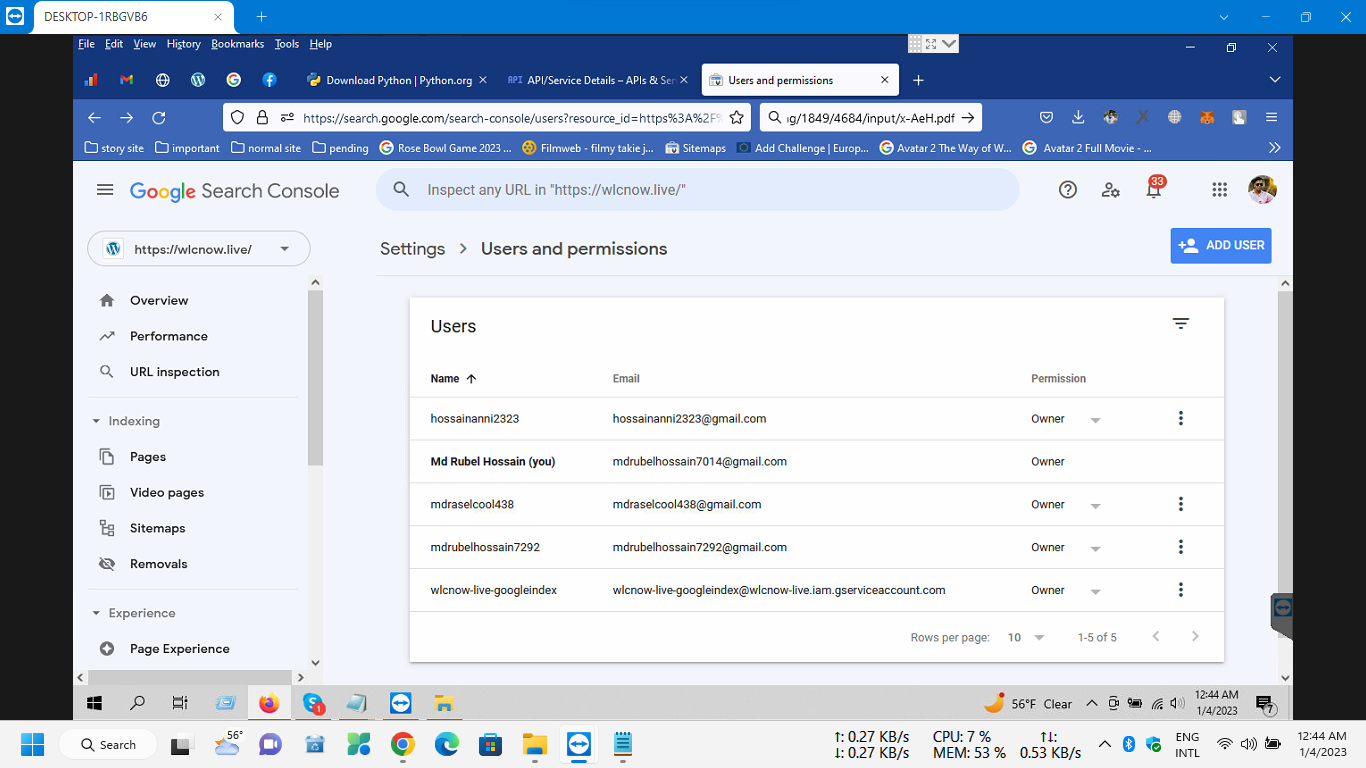Image resolution: width=1366 pixels, height=768 pixels.
Task: Open more options for hossainanni2323
Action: [x=1181, y=419]
